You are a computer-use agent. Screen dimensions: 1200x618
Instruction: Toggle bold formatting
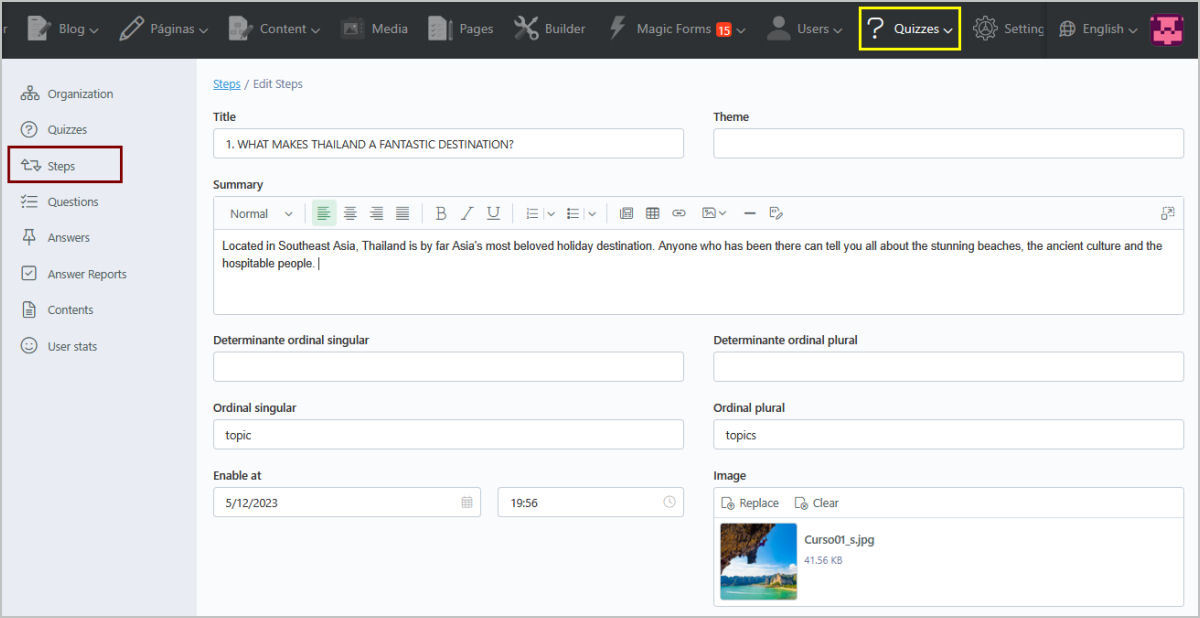pyautogui.click(x=440, y=213)
